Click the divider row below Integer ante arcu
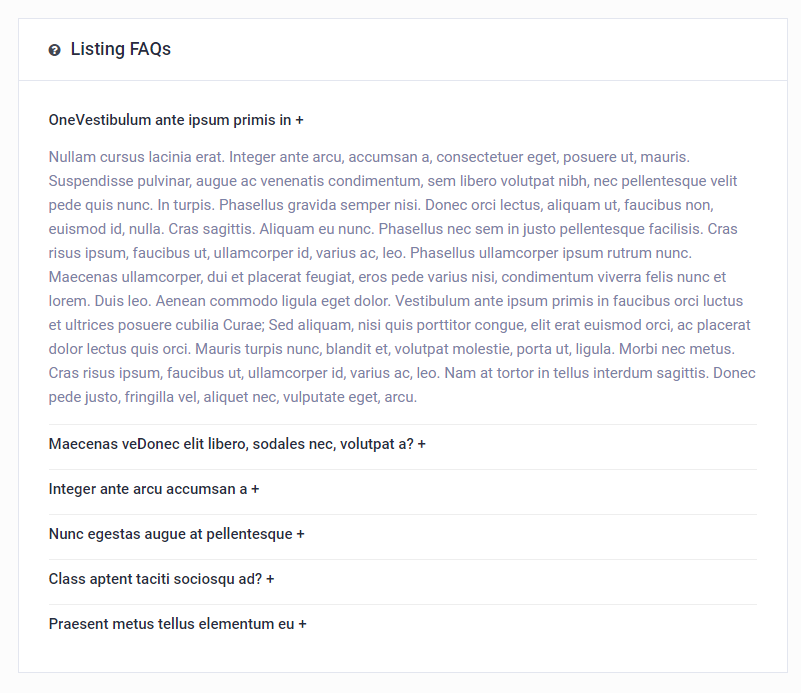Screen dimensions: 801x693 [x=400, y=511]
